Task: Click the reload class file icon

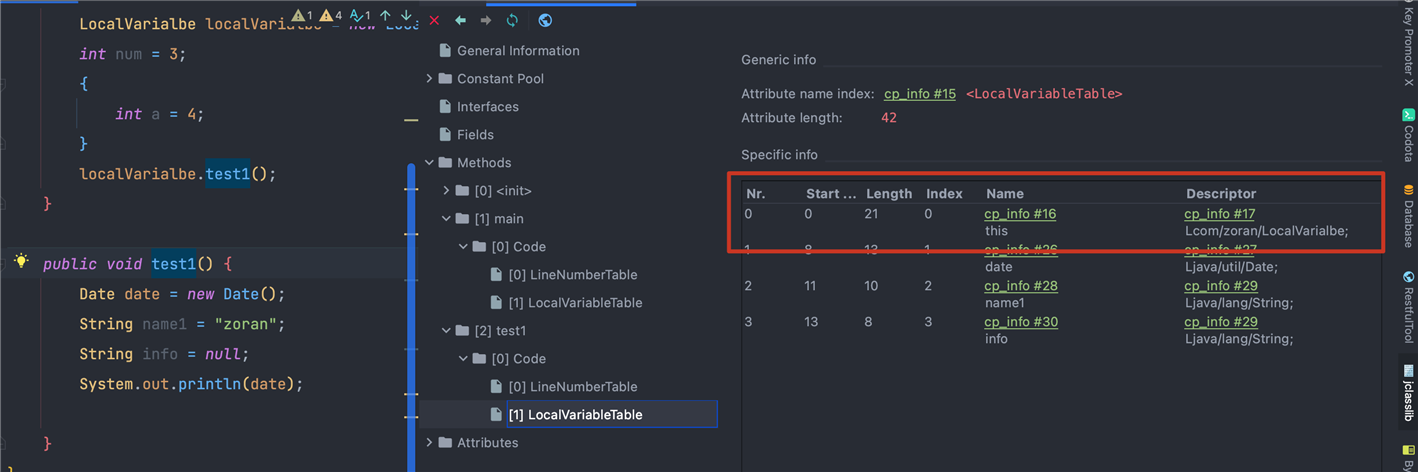Action: 512,20
